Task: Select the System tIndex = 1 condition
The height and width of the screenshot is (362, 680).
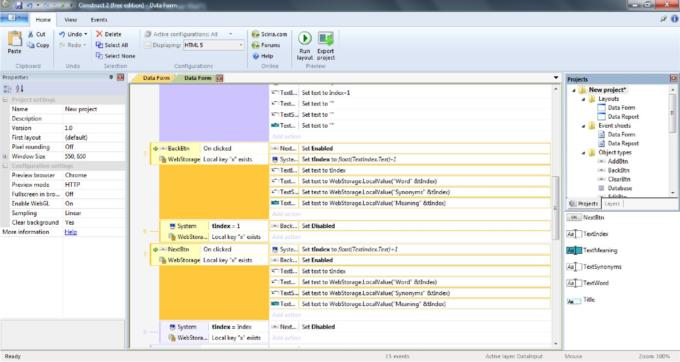Action: coord(214,226)
